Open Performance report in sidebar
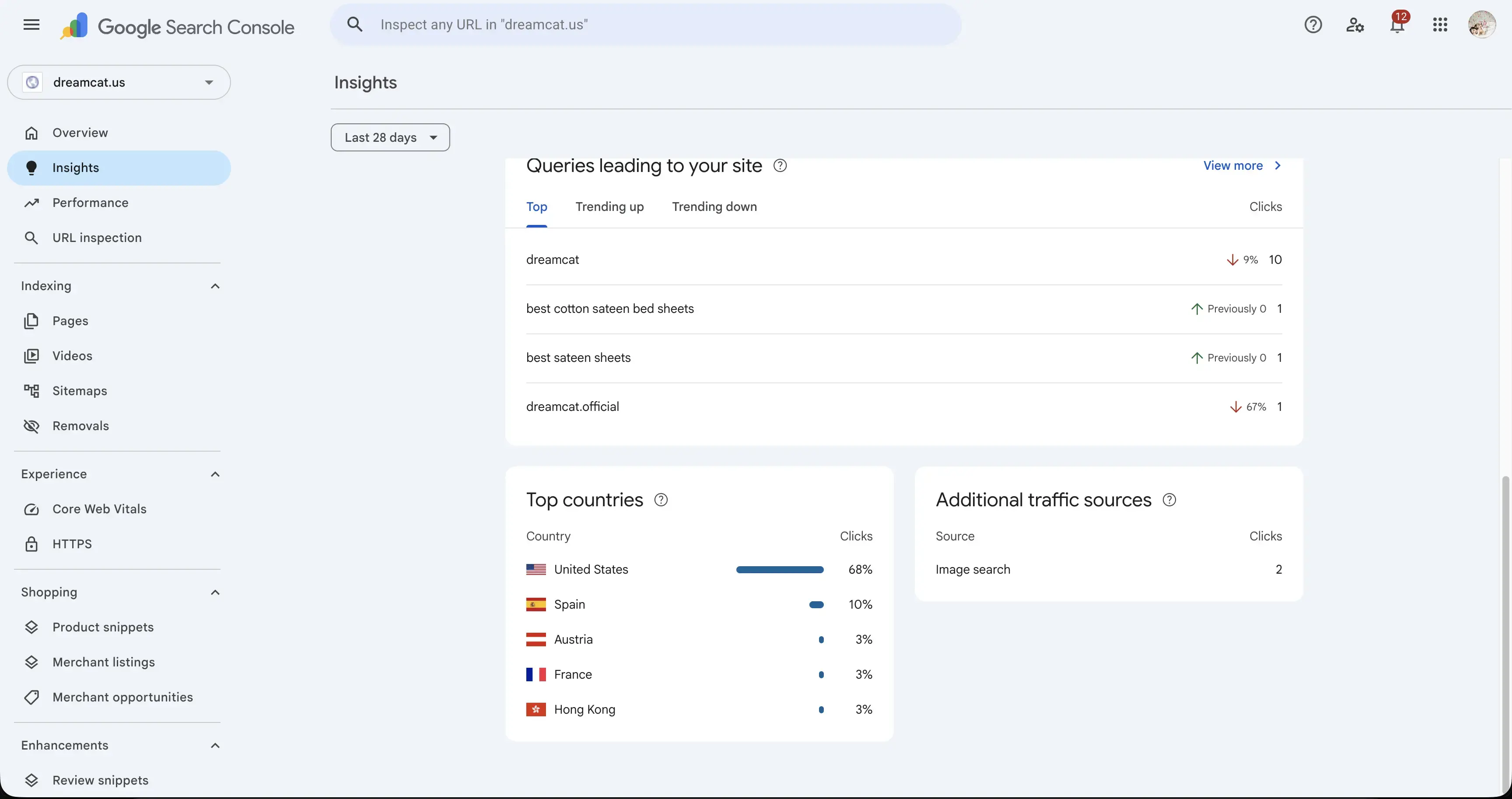1512x799 pixels. (119, 203)
